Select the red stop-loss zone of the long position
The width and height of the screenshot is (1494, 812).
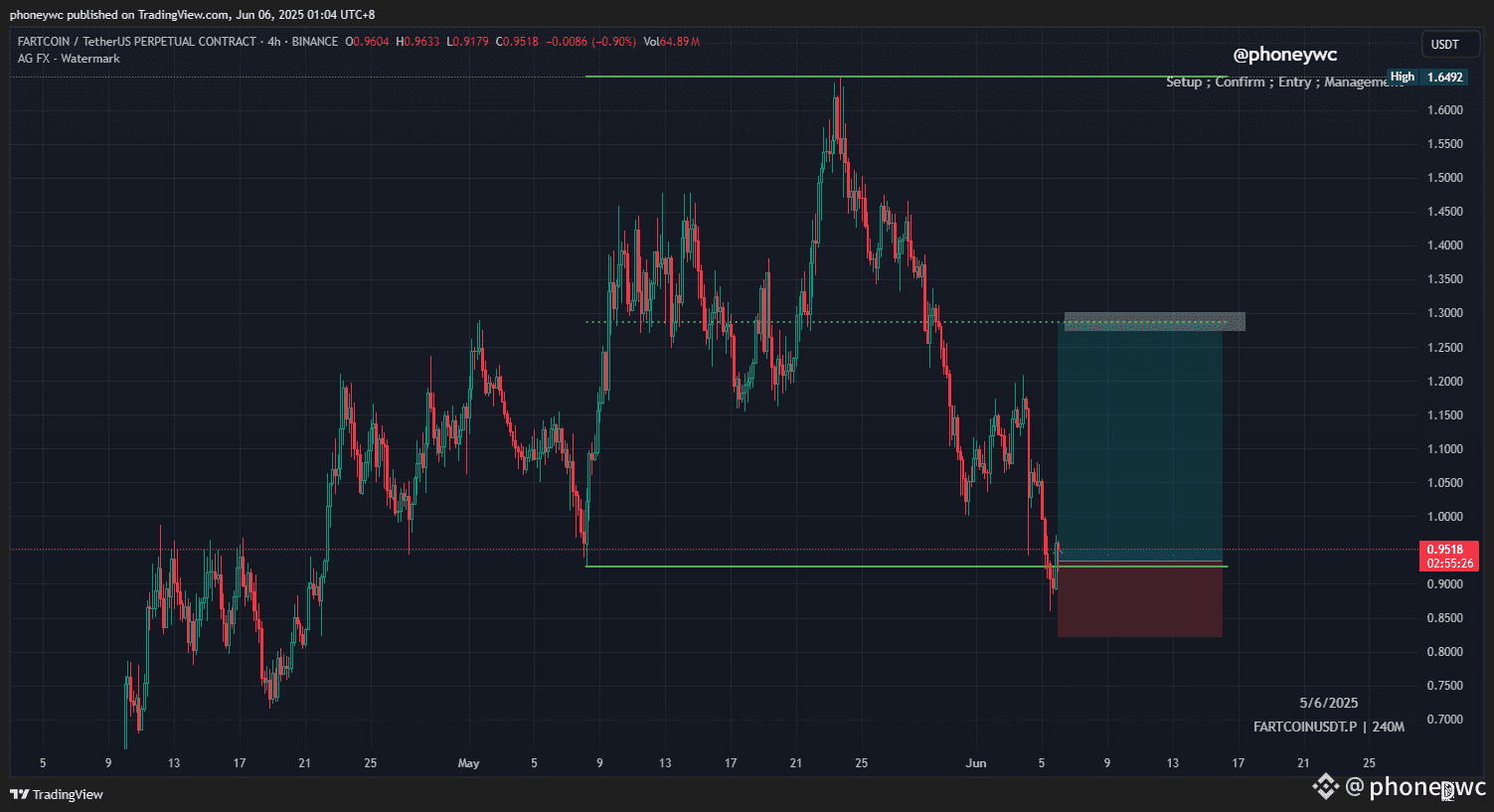1140,600
